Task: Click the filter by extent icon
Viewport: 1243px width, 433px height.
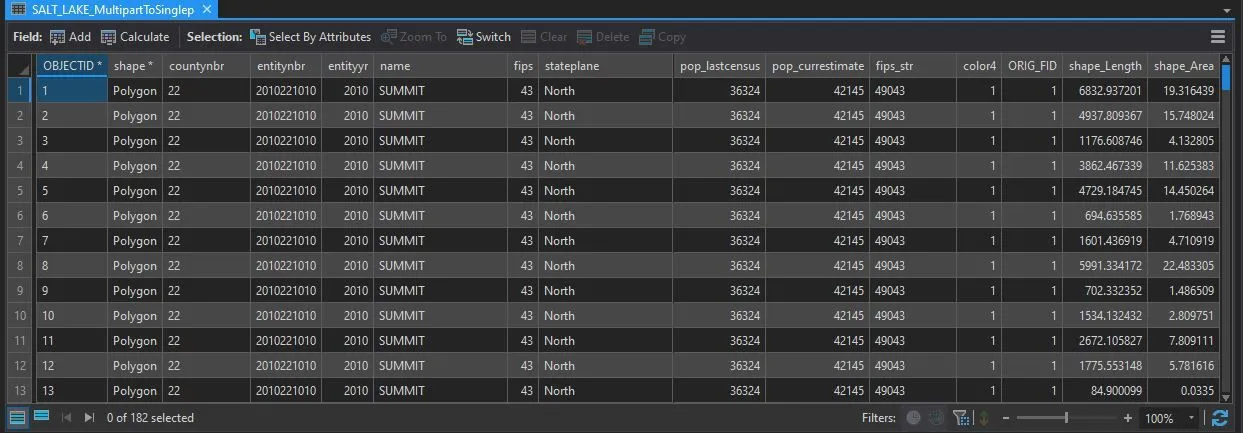Action: pyautogui.click(x=936, y=418)
